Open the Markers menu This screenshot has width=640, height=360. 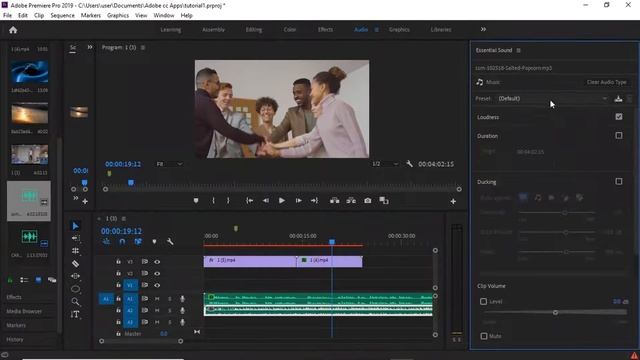[x=91, y=16]
